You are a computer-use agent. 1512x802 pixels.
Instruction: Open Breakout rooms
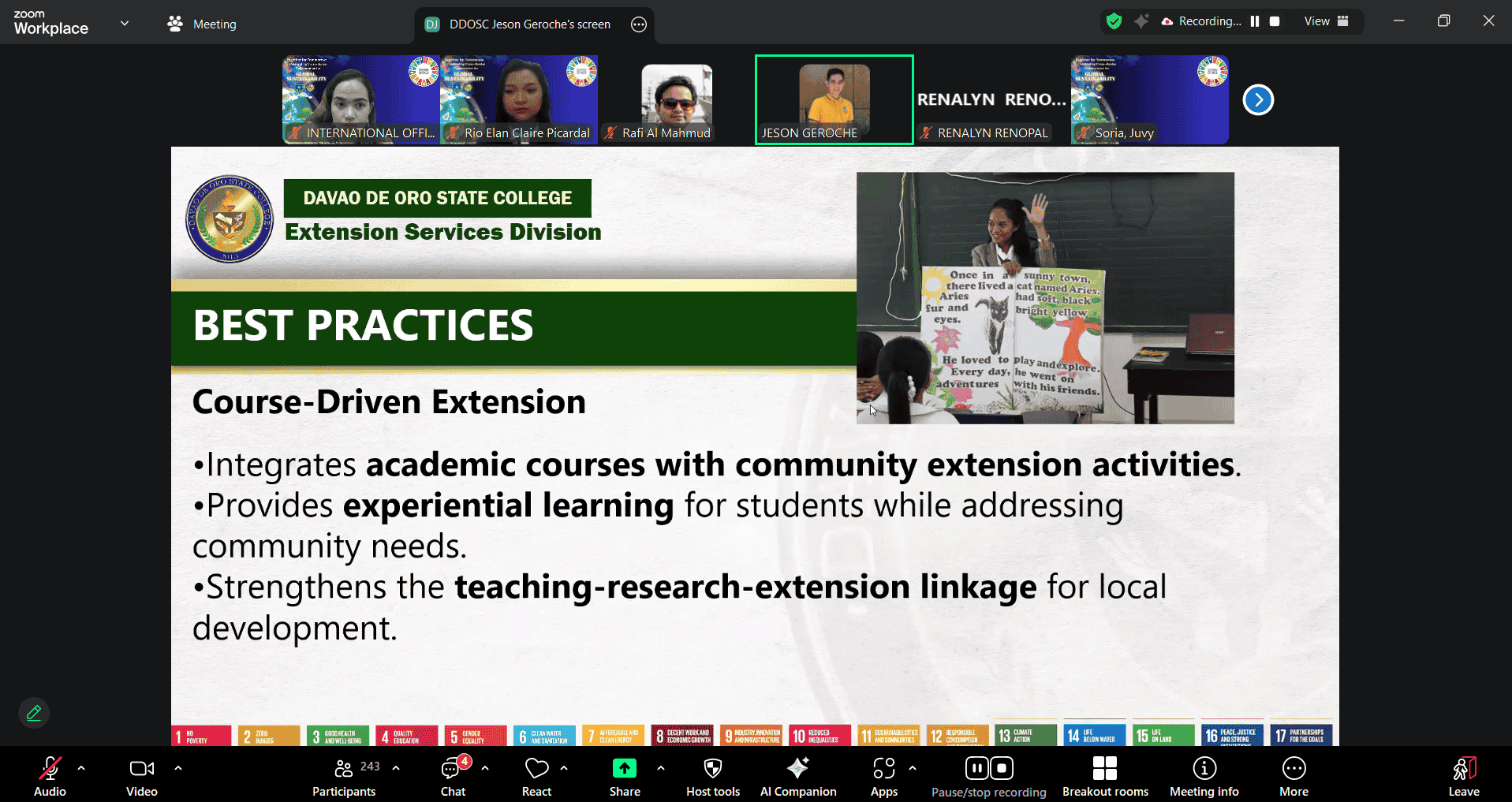pos(1104,777)
